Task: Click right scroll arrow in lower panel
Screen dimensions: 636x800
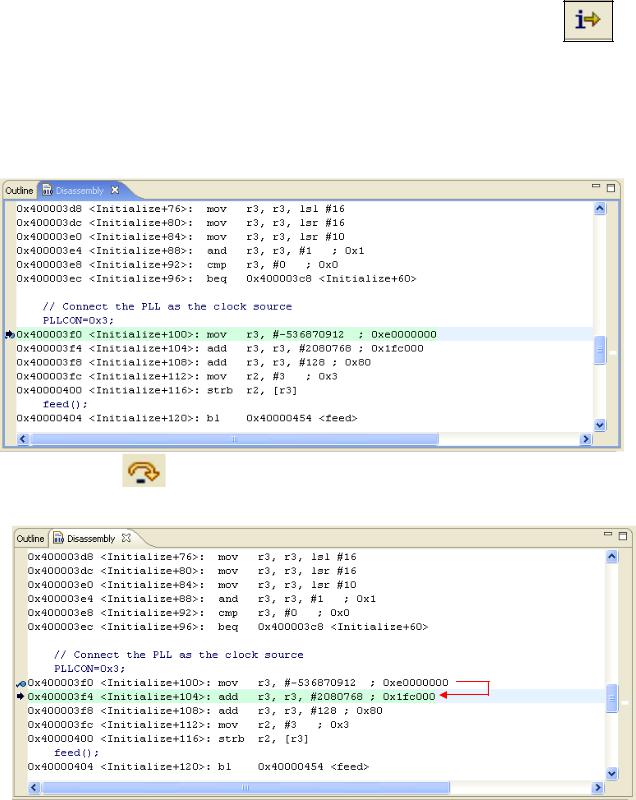Action: tap(598, 787)
